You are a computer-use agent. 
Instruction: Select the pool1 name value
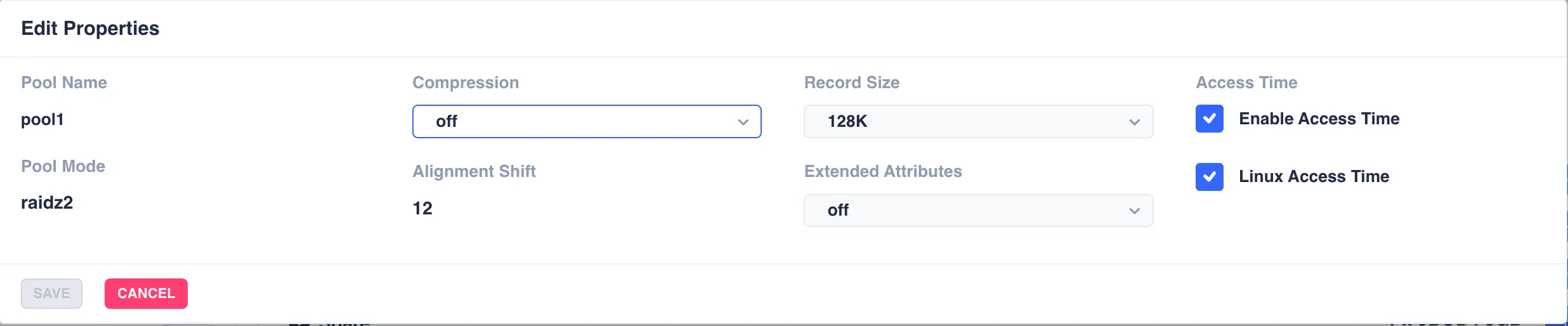tap(42, 119)
